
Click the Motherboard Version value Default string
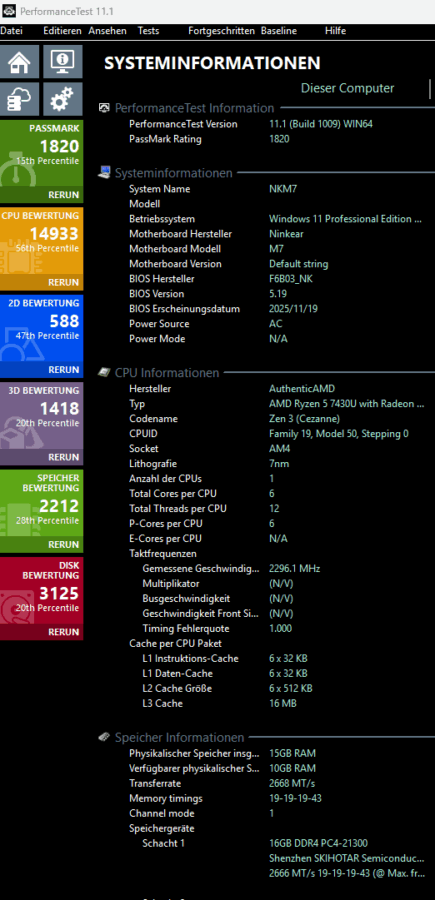298,264
